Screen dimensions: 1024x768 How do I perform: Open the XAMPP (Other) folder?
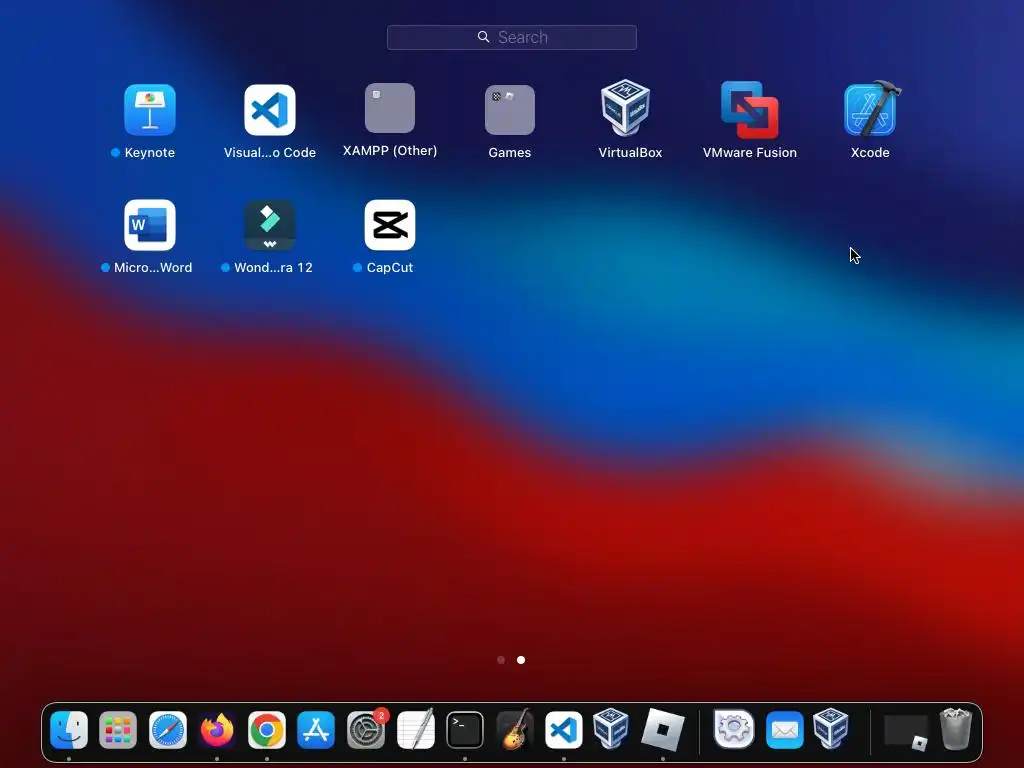(390, 108)
